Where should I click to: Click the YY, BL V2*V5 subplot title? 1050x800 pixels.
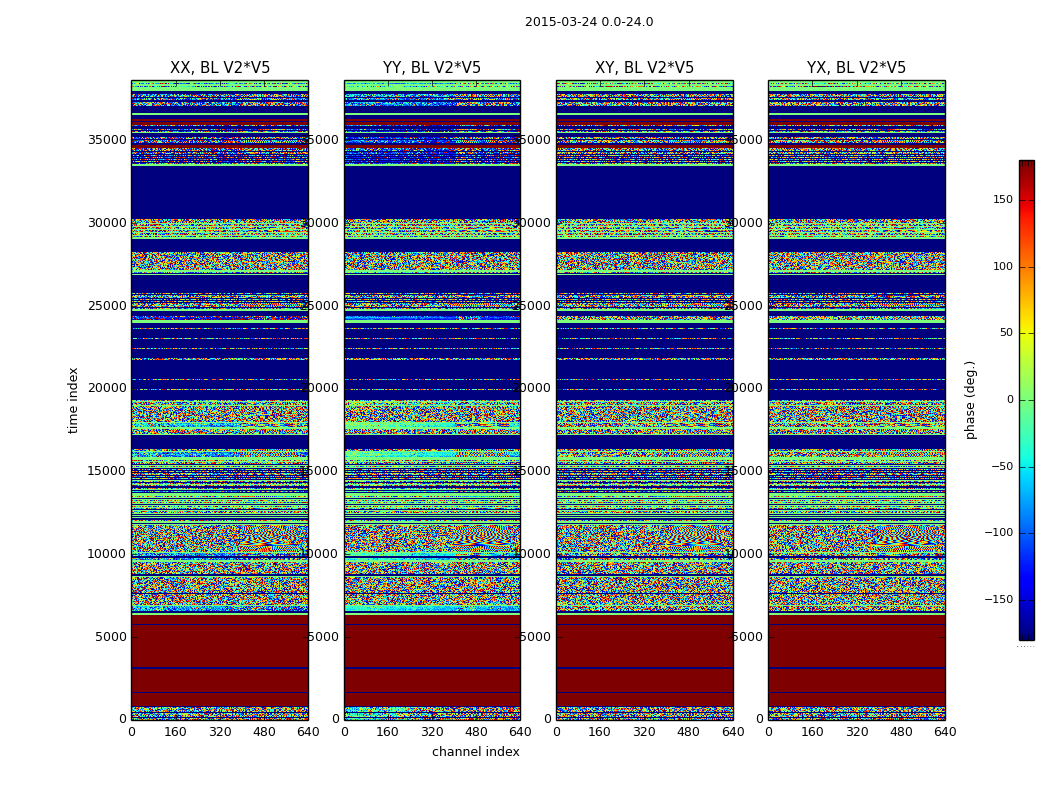pos(432,68)
